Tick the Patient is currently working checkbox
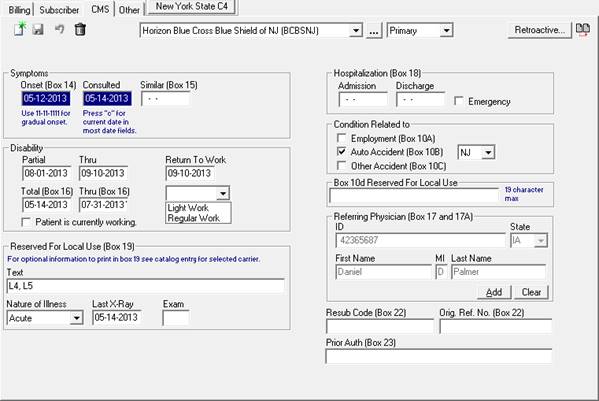599x401 pixels. pyautogui.click(x=26, y=222)
